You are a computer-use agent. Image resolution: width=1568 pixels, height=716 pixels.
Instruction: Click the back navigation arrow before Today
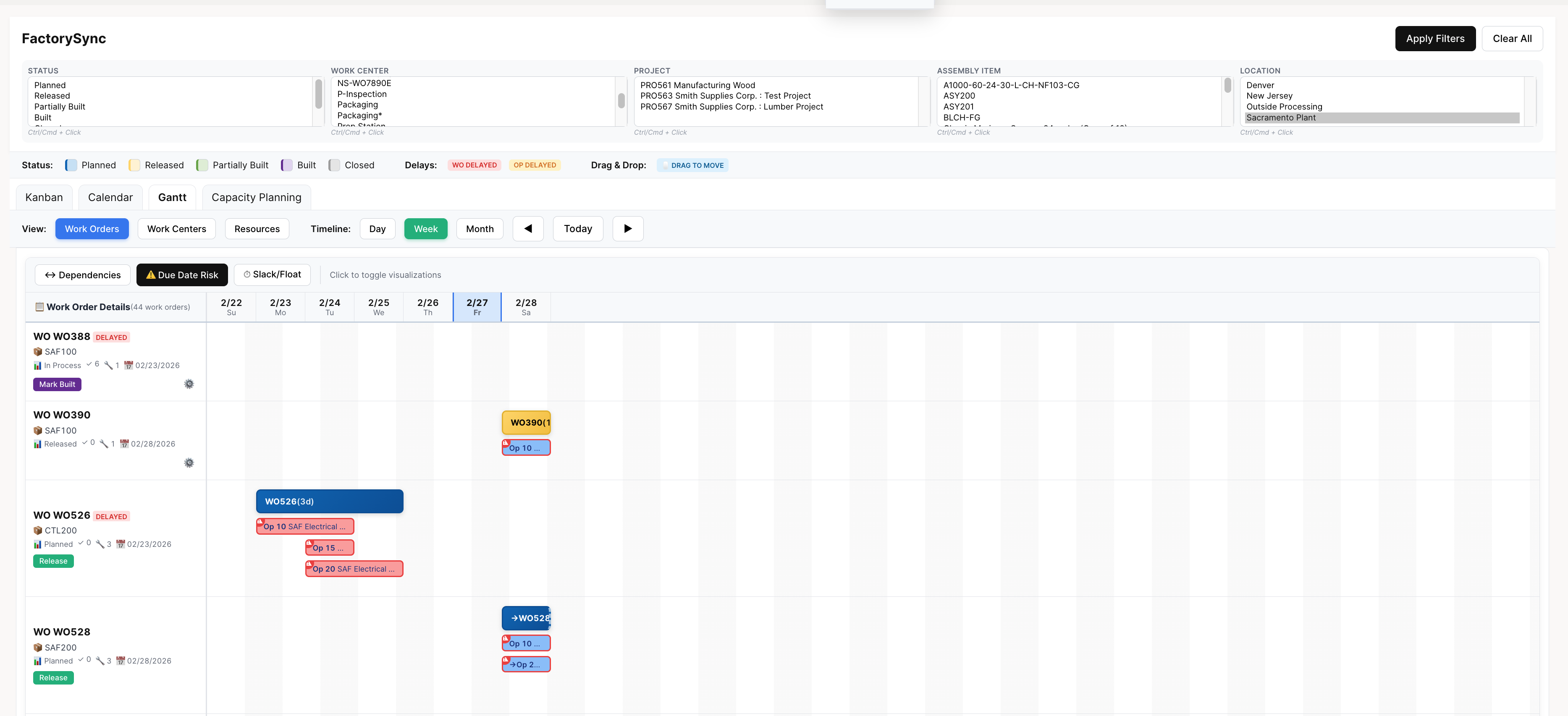[x=528, y=229]
